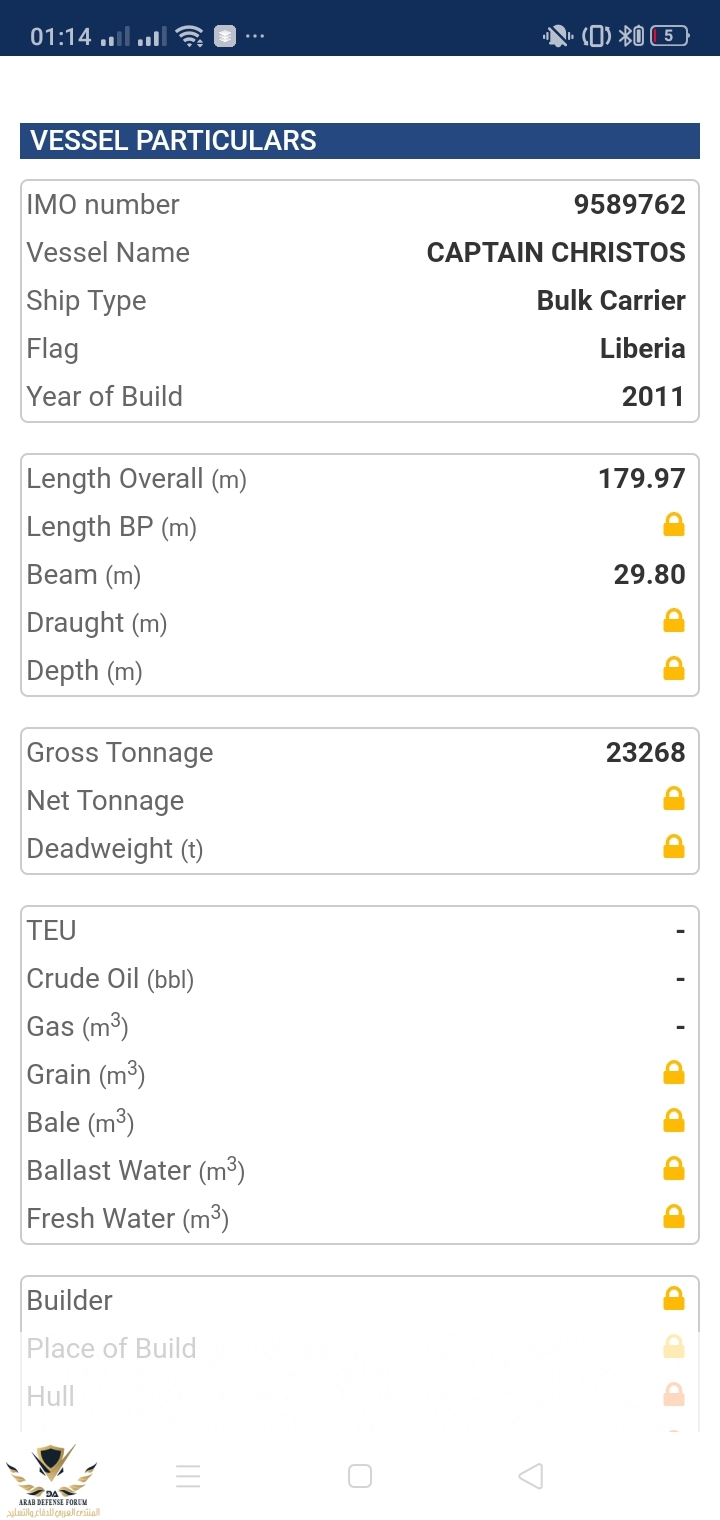This screenshot has height=1520, width=720.
Task: Tap the Deadweight padlock icon
Action: pos(674,847)
